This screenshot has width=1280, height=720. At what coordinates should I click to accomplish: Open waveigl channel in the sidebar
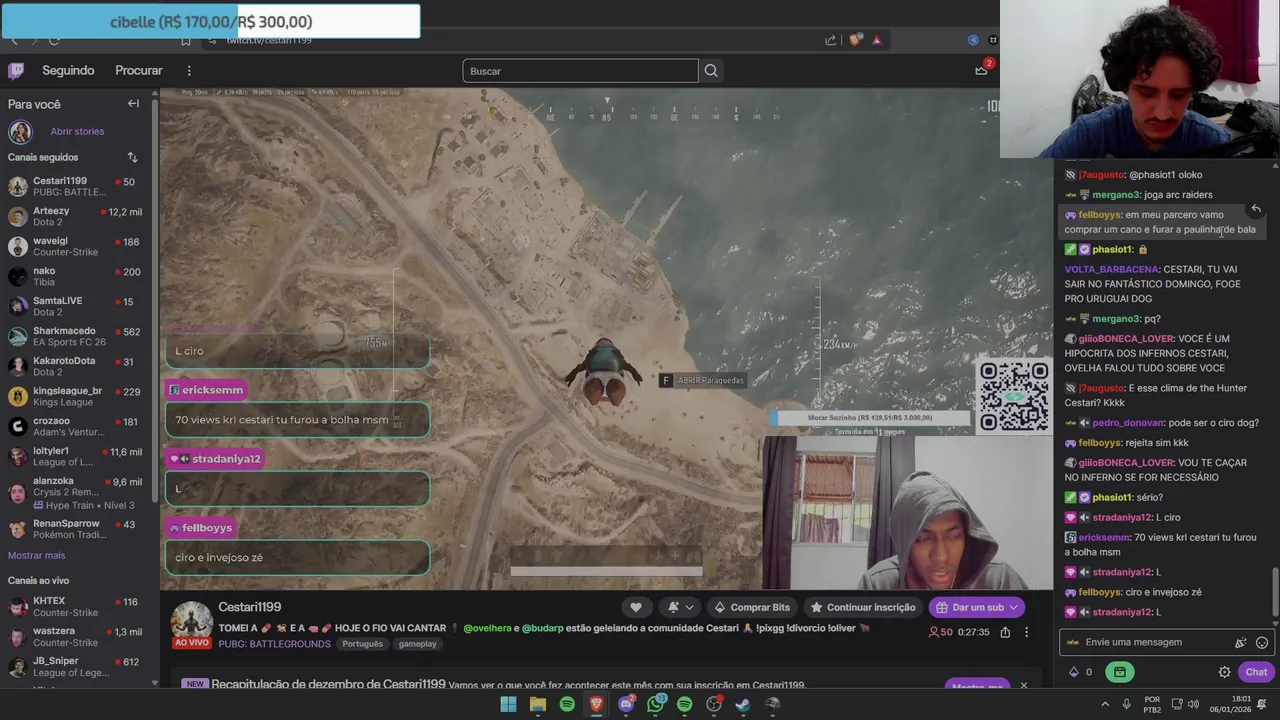[75, 246]
